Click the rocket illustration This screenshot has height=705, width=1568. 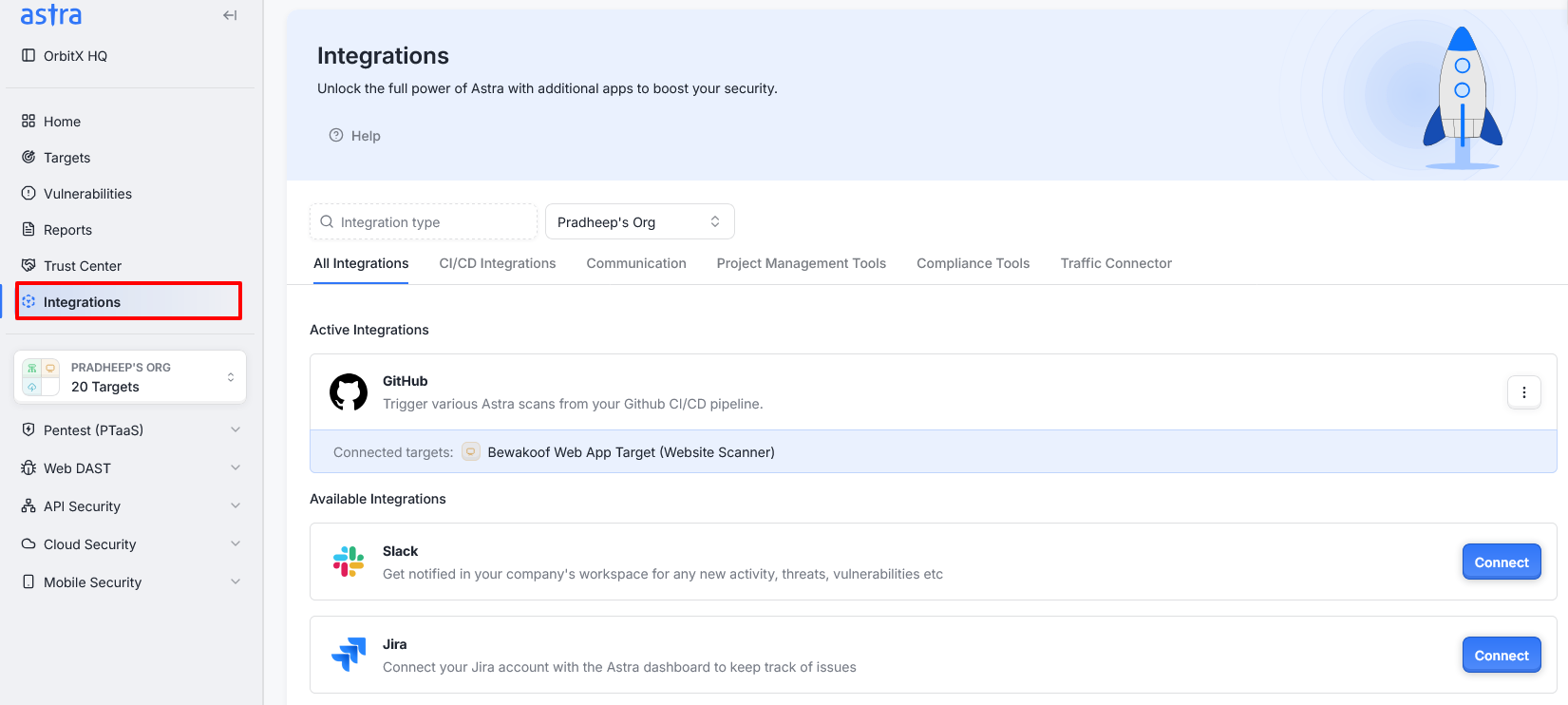pyautogui.click(x=1463, y=98)
